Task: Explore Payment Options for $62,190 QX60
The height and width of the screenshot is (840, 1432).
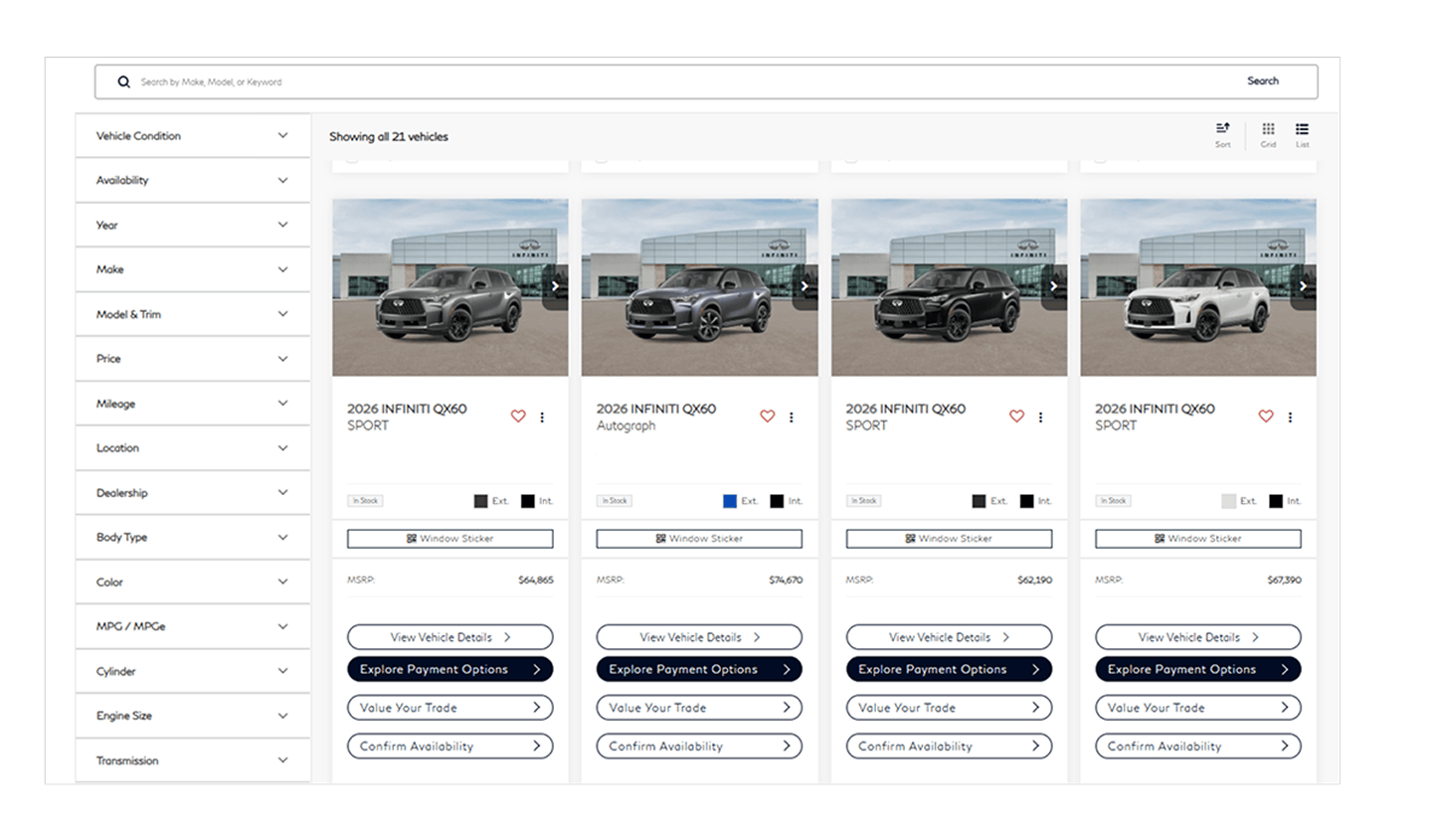Action: click(x=949, y=669)
